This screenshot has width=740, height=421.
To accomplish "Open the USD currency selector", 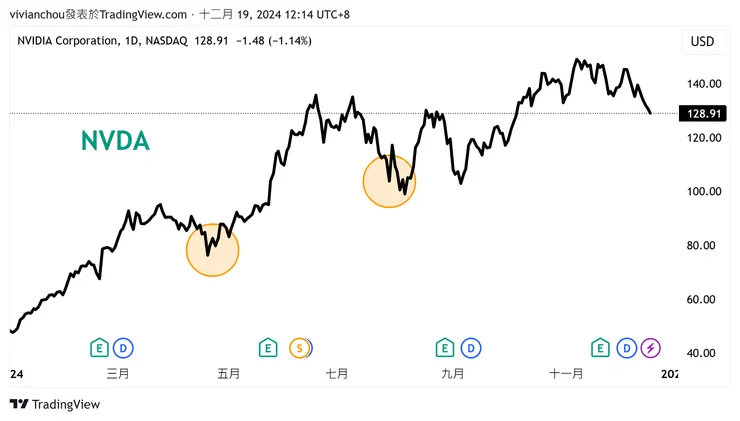I will coord(702,42).
